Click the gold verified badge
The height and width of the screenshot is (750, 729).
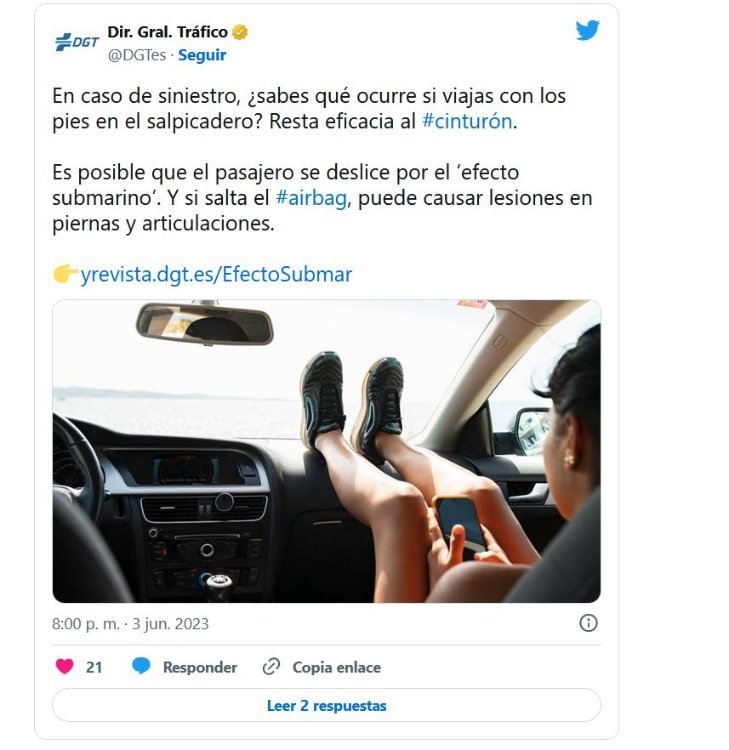click(x=240, y=33)
